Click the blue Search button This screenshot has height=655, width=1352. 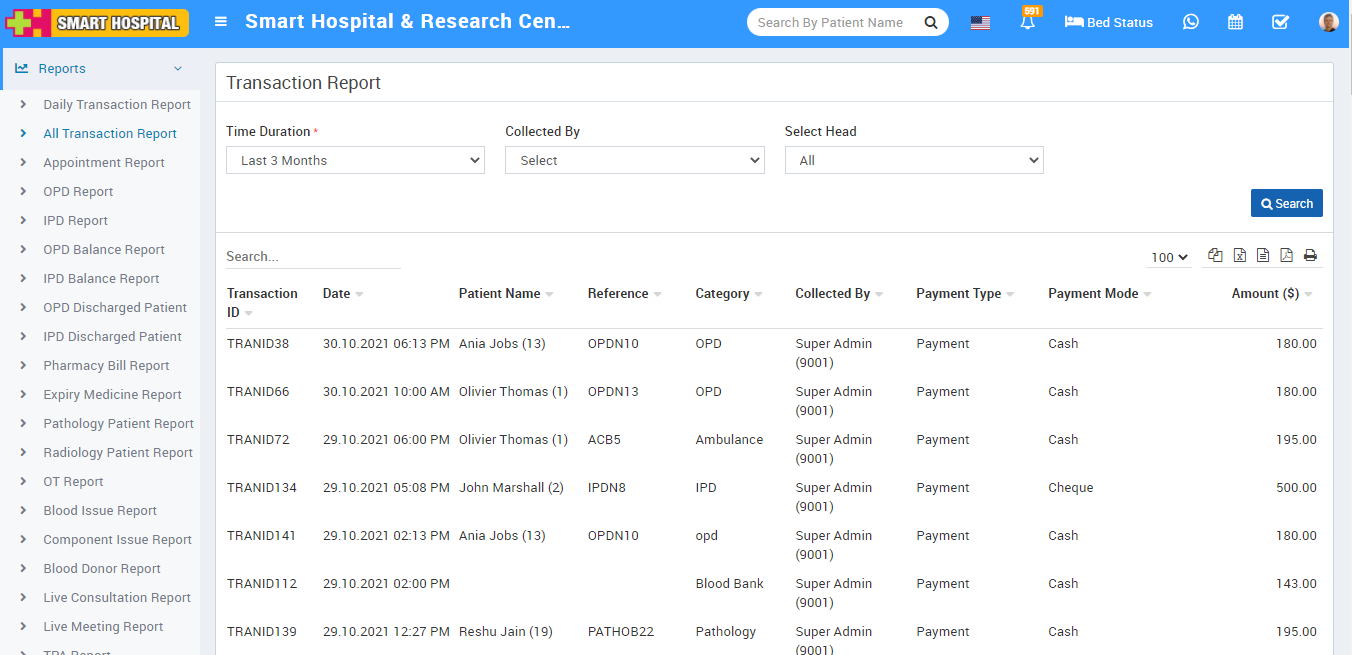(x=1286, y=202)
